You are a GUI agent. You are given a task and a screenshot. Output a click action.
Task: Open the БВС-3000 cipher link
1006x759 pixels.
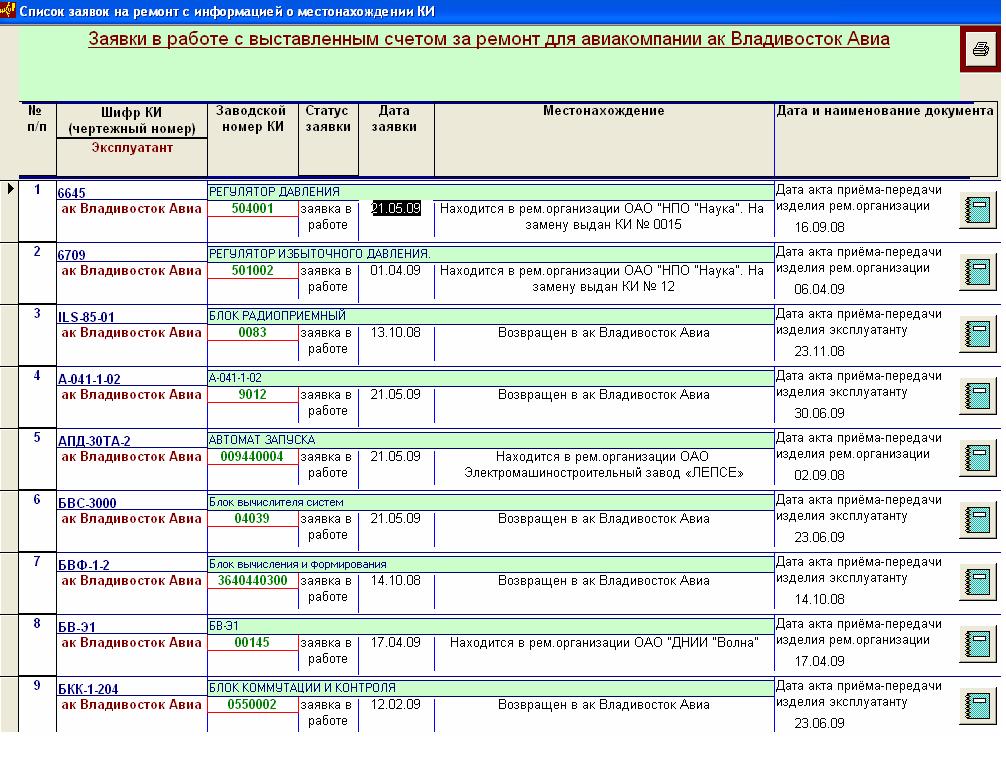tap(87, 503)
